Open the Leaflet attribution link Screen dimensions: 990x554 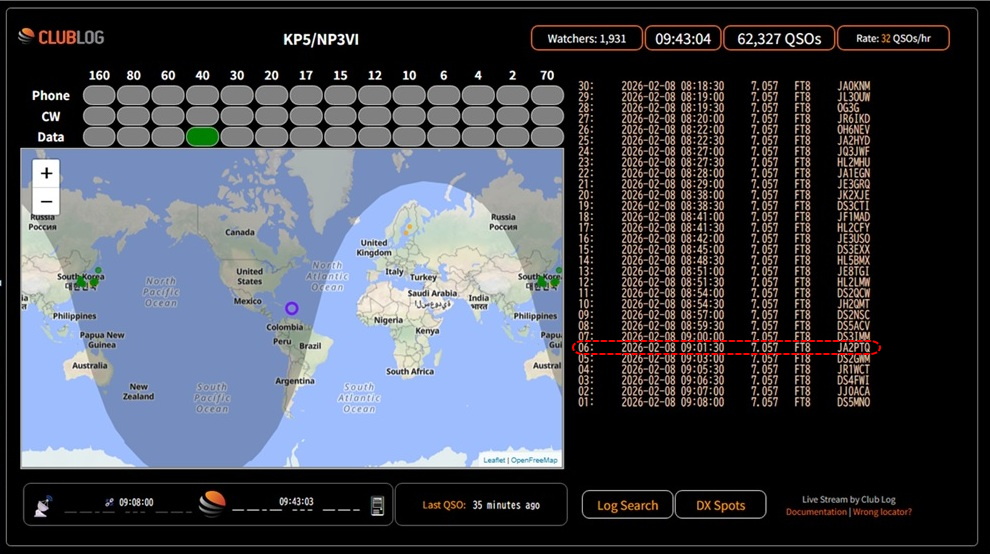[494, 460]
